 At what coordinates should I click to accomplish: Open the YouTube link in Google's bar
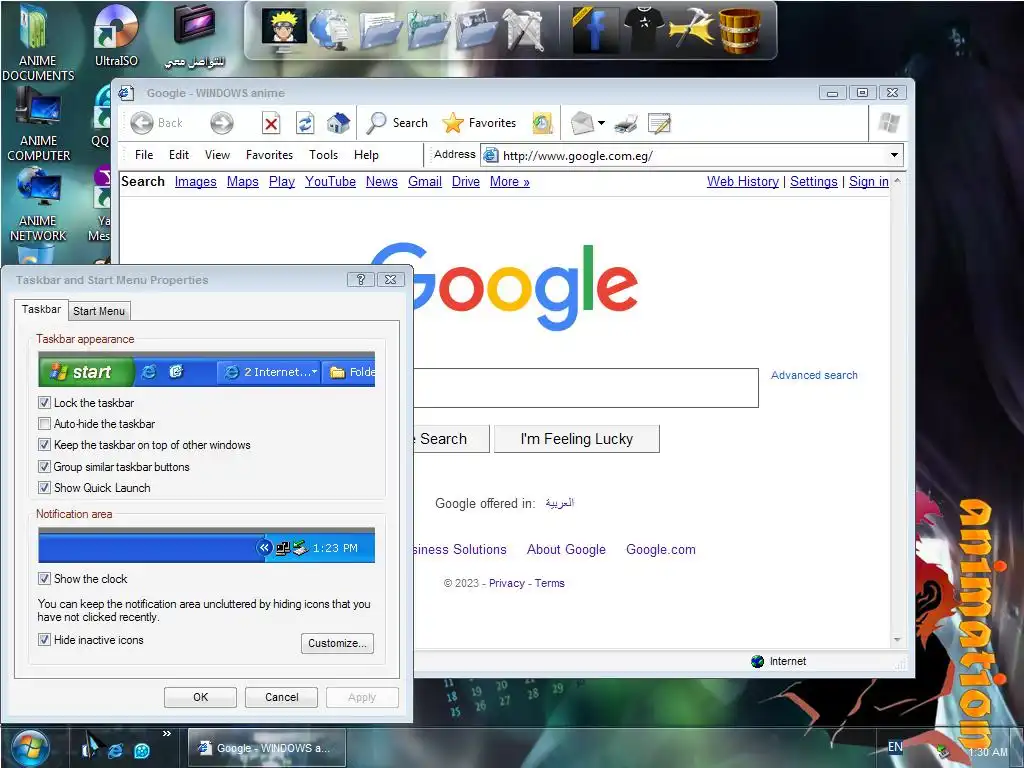click(x=330, y=182)
